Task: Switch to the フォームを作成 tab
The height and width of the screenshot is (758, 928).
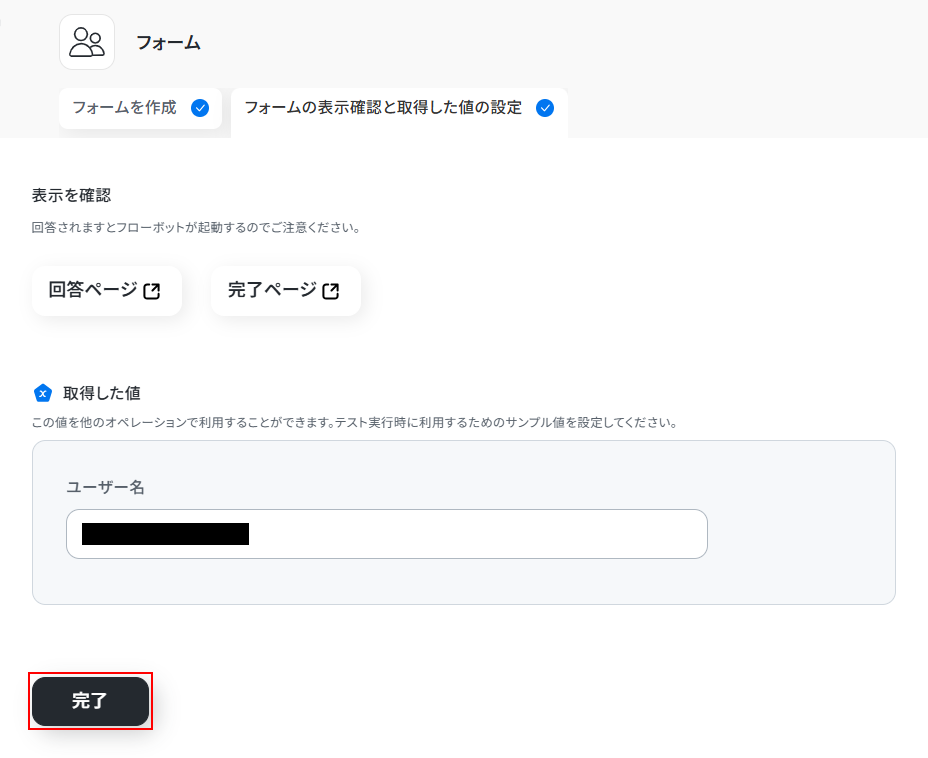Action: point(125,108)
